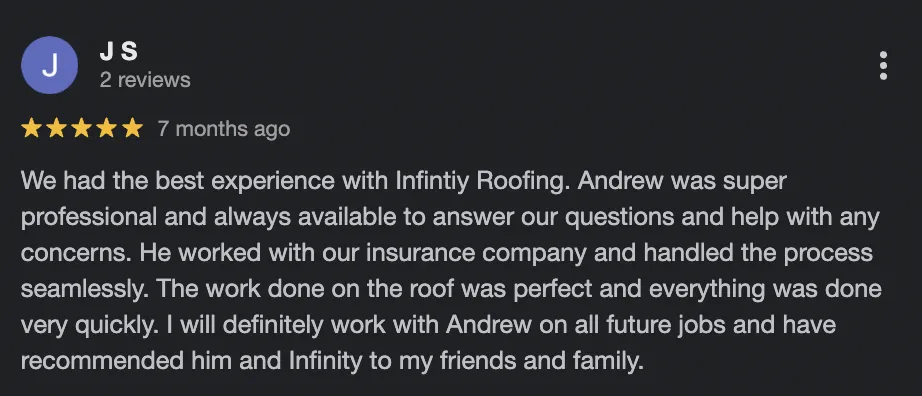This screenshot has height=396, width=922.
Task: Click the word Roofing in first line
Action: pyautogui.click(x=523, y=181)
